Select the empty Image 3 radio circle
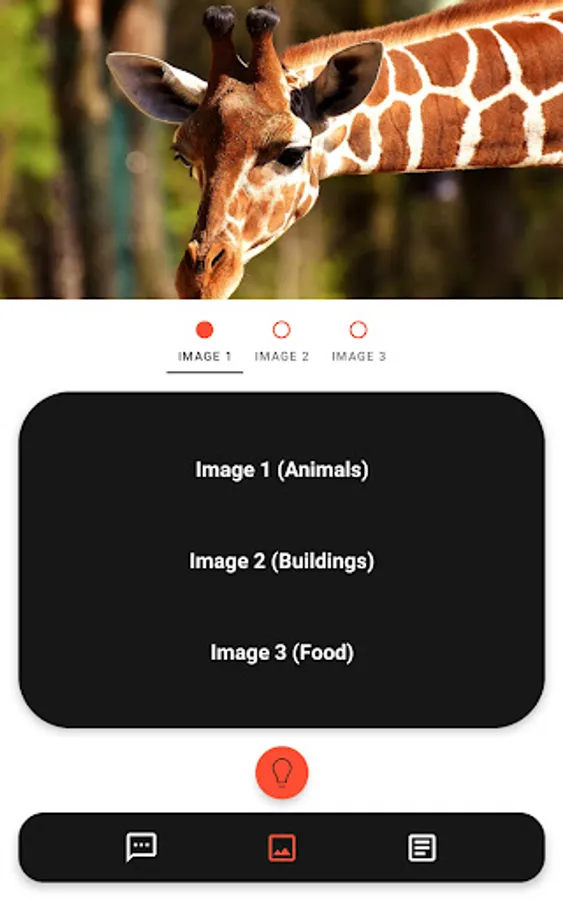 pos(358,329)
